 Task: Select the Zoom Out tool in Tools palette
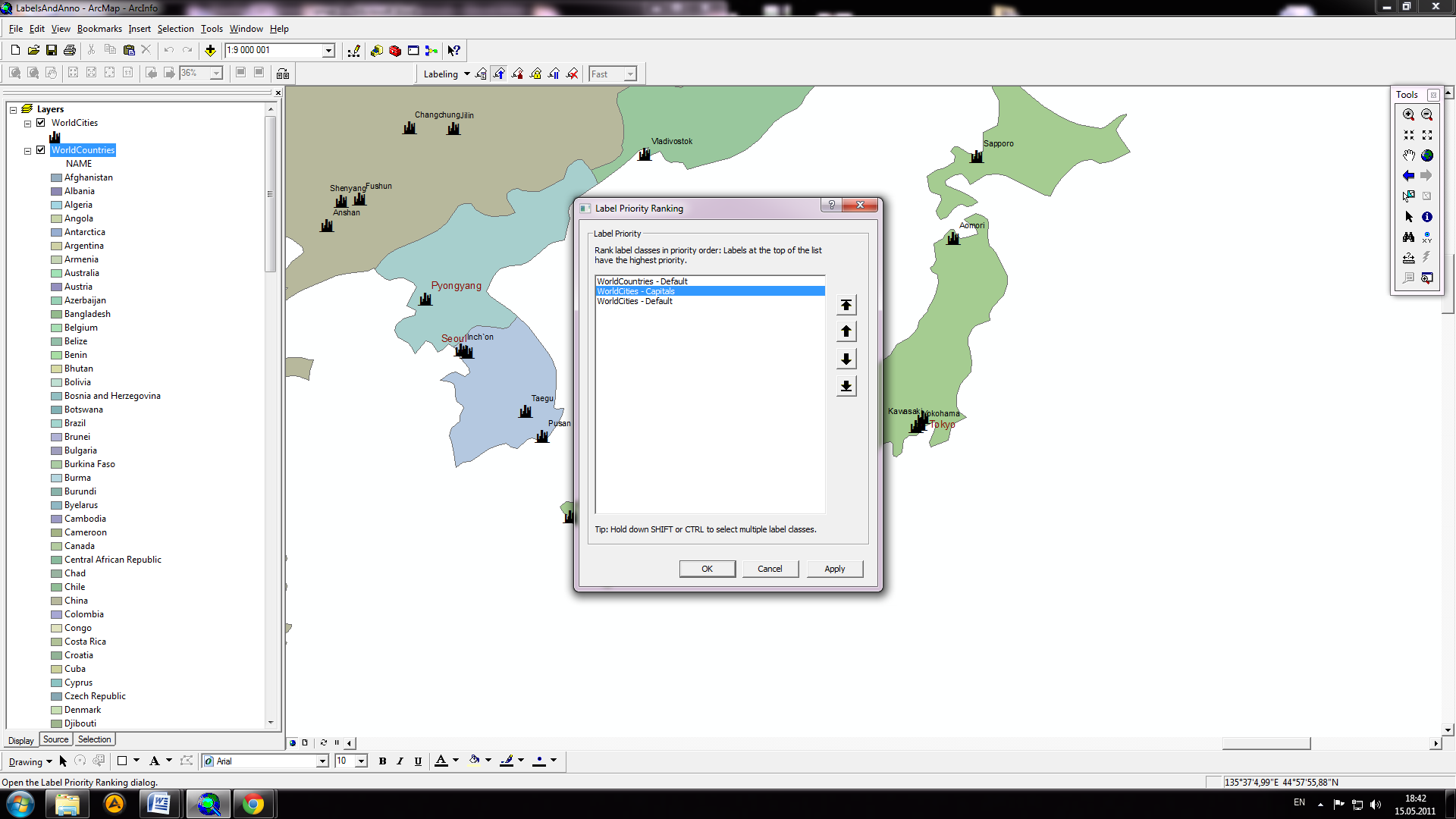click(1426, 115)
